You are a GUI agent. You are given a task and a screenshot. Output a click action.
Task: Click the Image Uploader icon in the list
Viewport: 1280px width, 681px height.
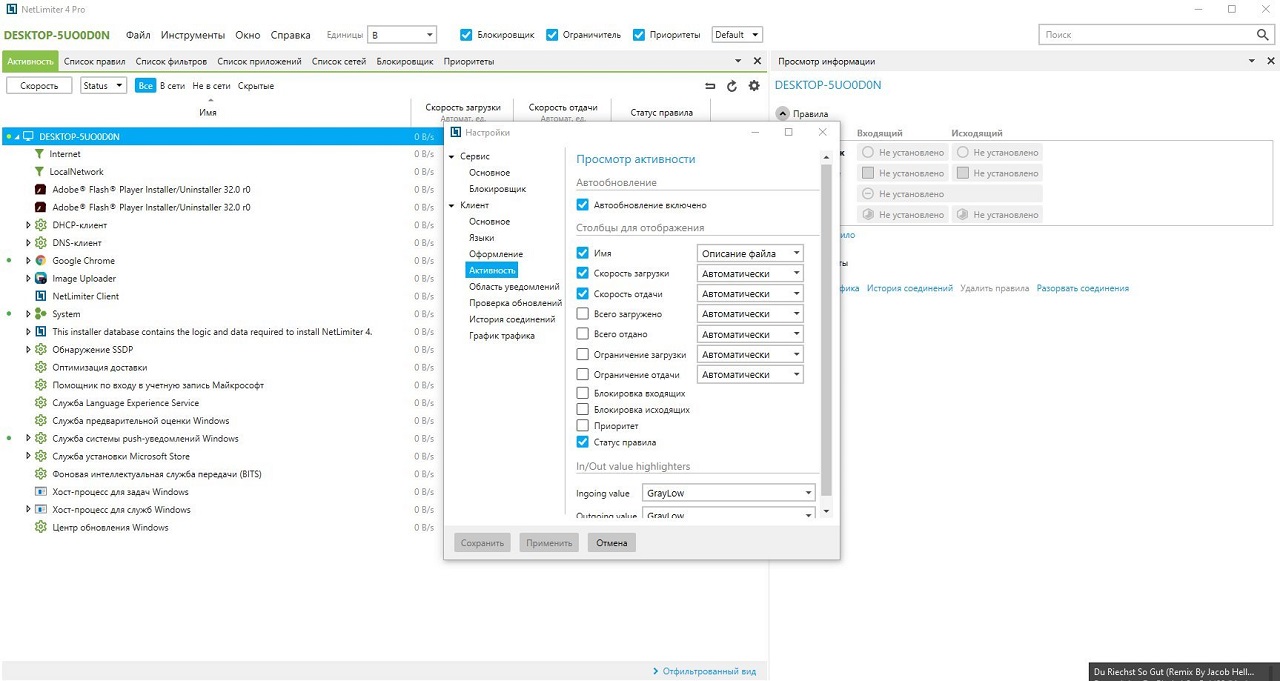41,279
